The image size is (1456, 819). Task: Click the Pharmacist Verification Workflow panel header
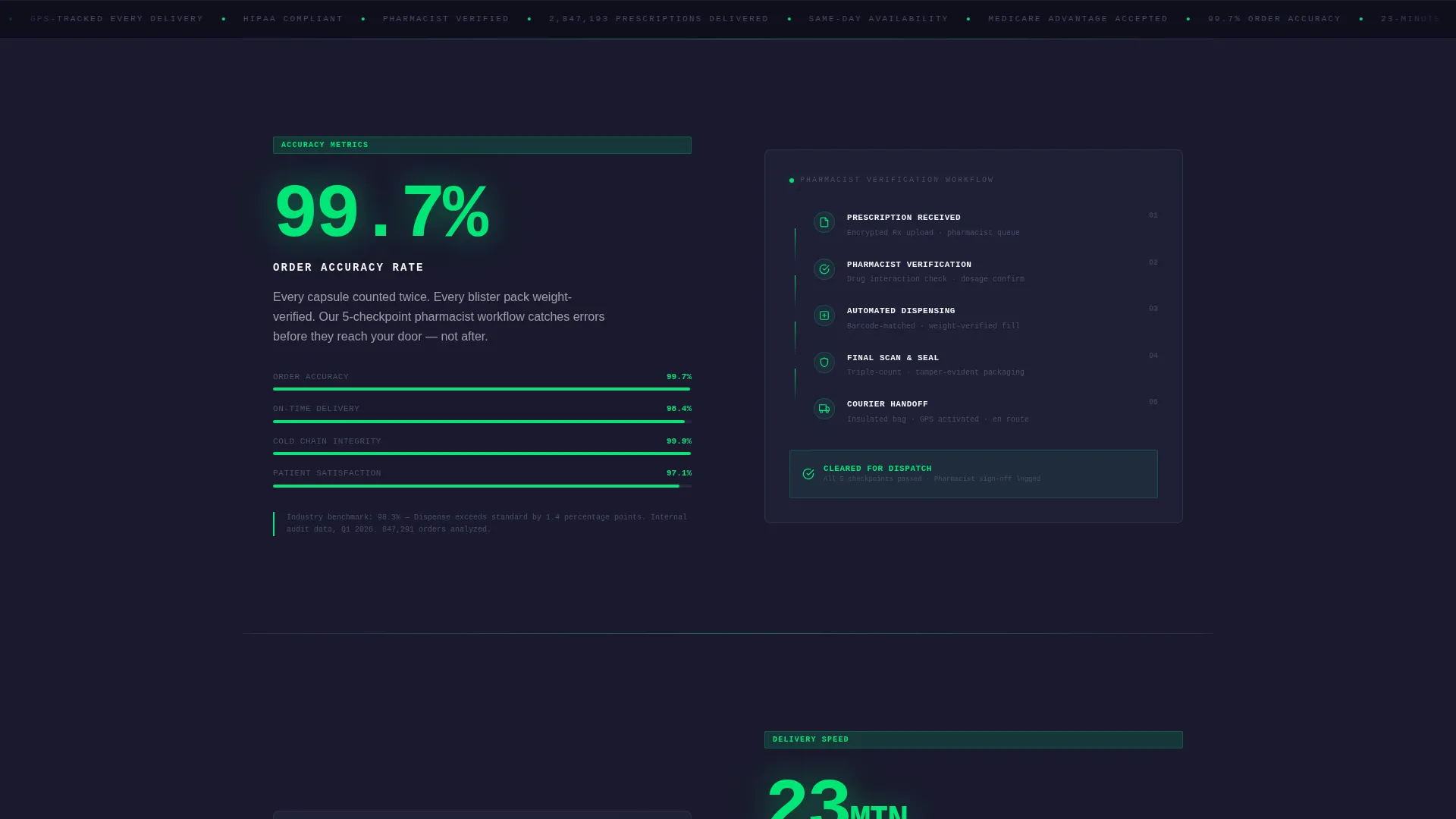[x=897, y=180]
